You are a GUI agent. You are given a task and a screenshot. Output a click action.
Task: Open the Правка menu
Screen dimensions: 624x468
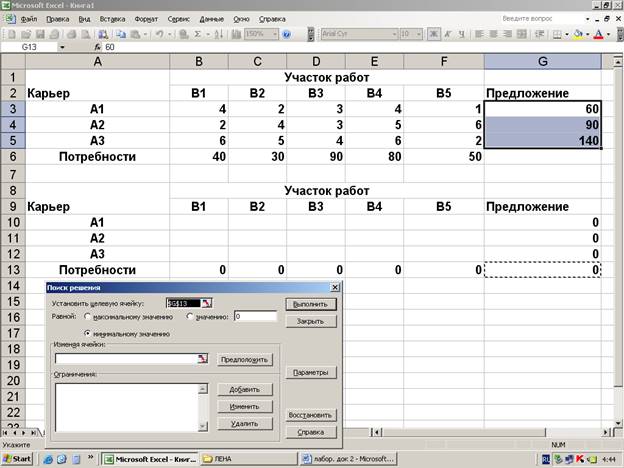coord(58,19)
